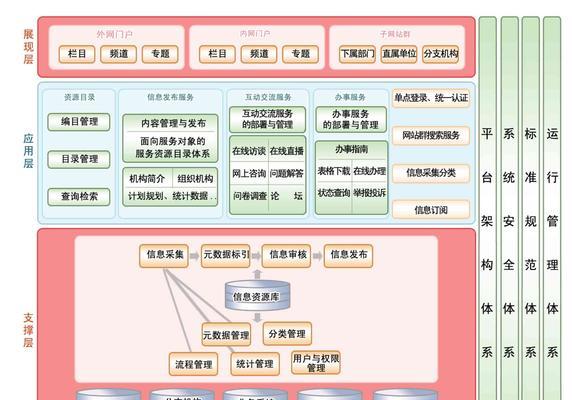Image resolution: width=572 pixels, height=400 pixels.
Task: Open the 用户与权限管理 box
Action: 316,363
